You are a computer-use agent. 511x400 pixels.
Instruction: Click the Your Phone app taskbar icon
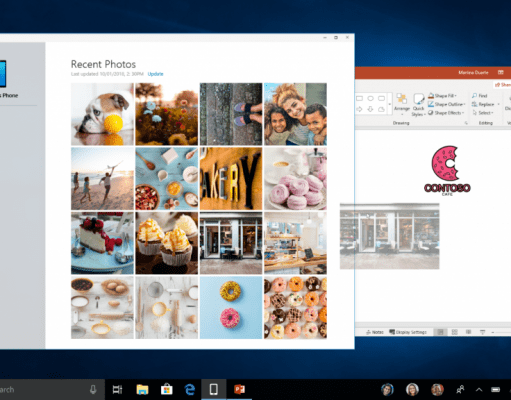pyautogui.click(x=214, y=389)
